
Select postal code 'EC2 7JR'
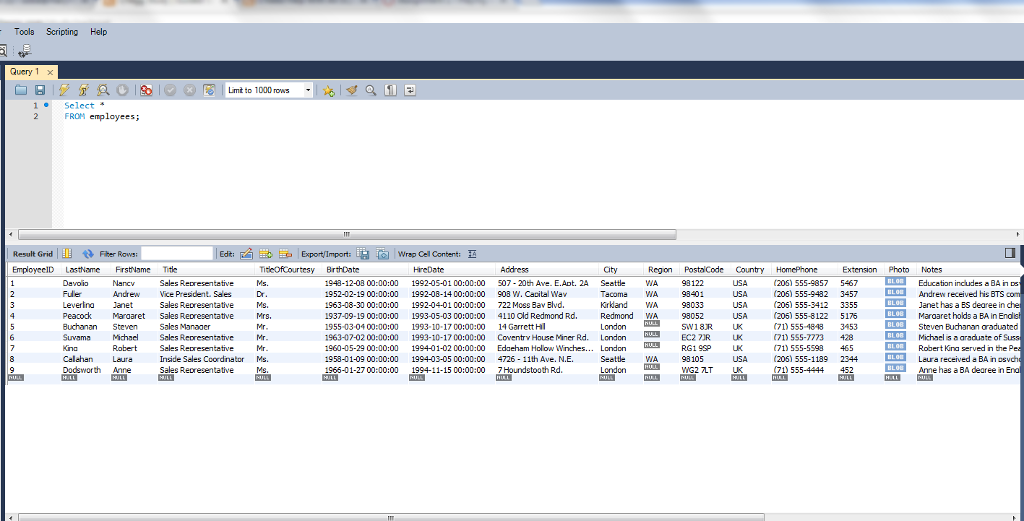coord(696,338)
